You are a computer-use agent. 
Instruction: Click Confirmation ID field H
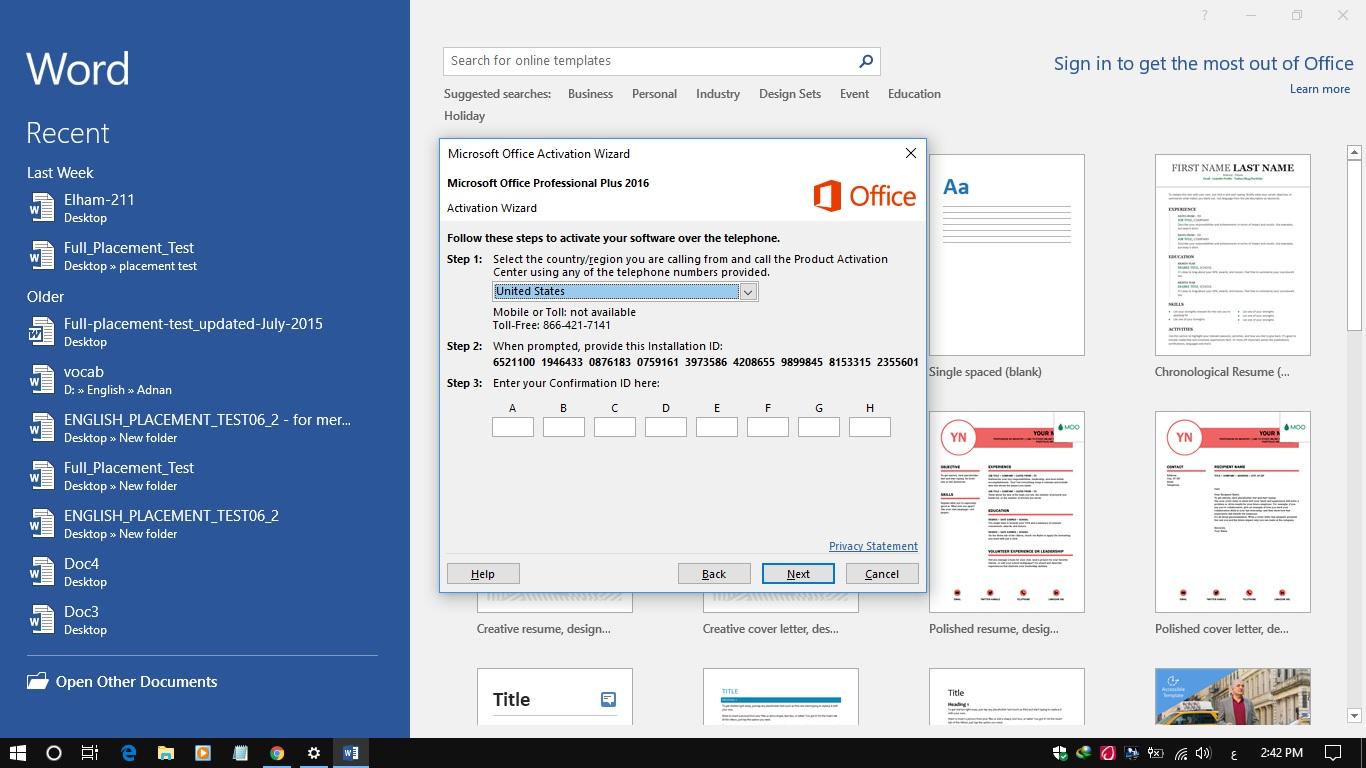[870, 427]
